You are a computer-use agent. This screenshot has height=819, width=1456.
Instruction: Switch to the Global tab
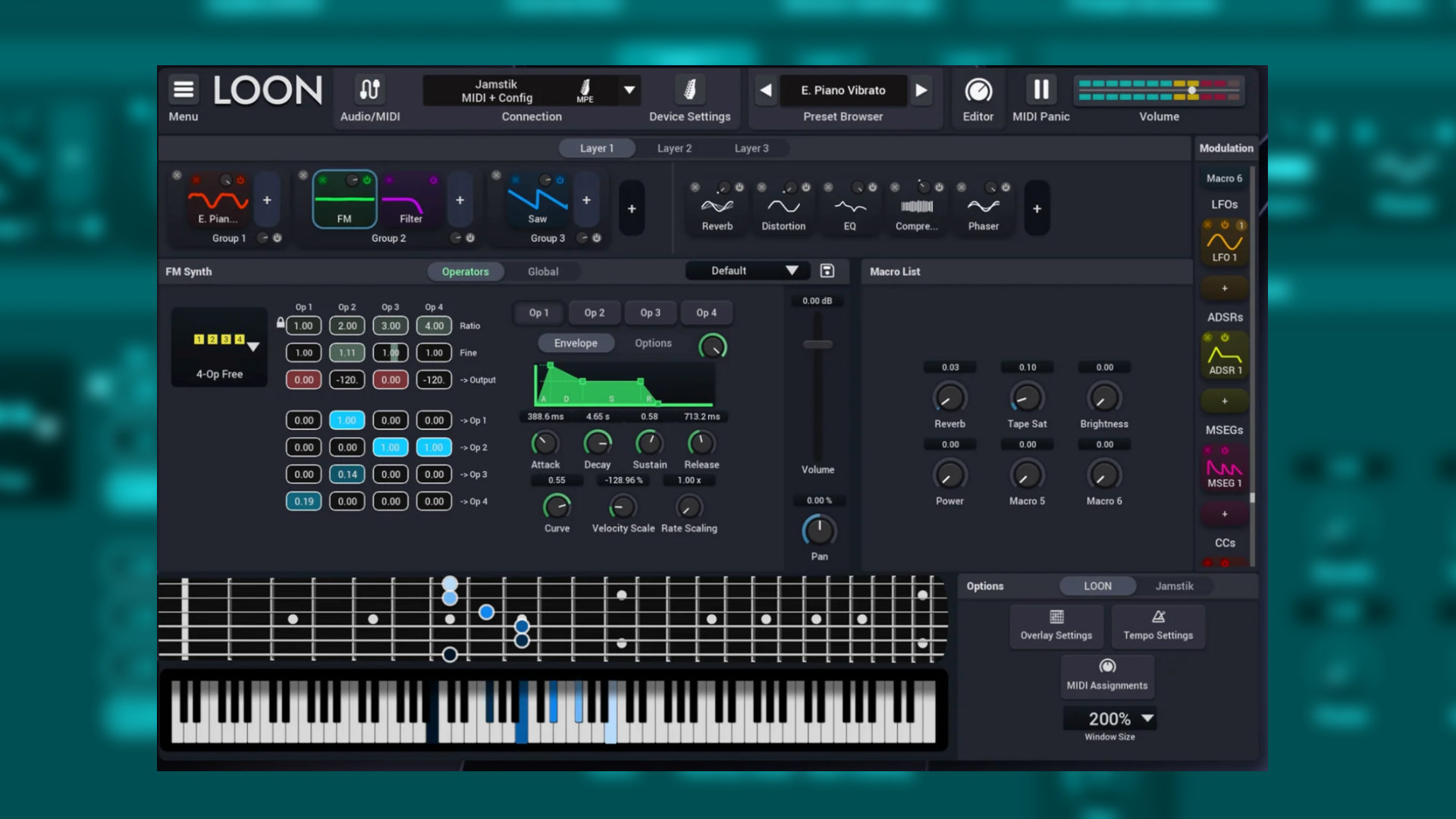click(x=543, y=271)
